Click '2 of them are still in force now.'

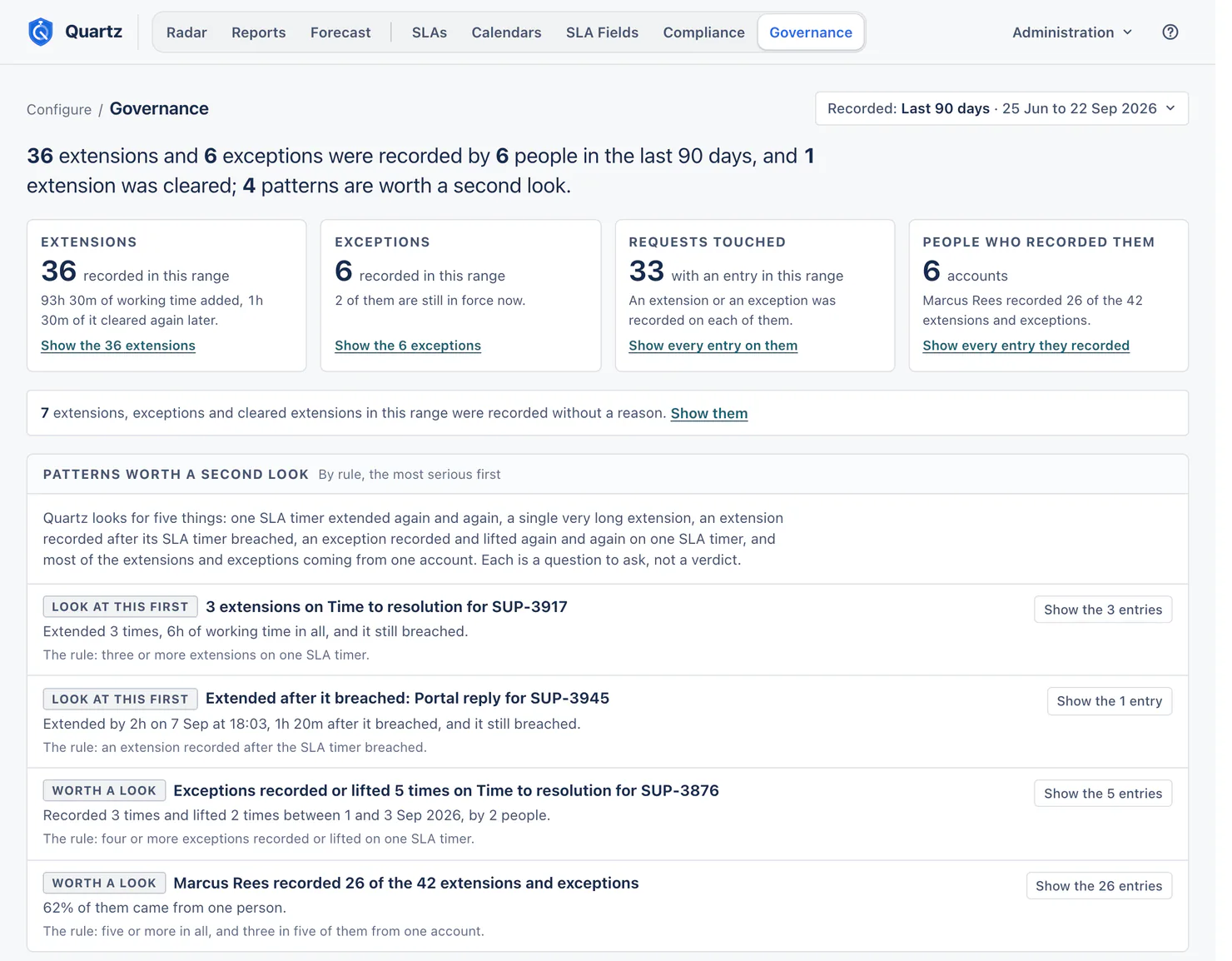coord(430,301)
